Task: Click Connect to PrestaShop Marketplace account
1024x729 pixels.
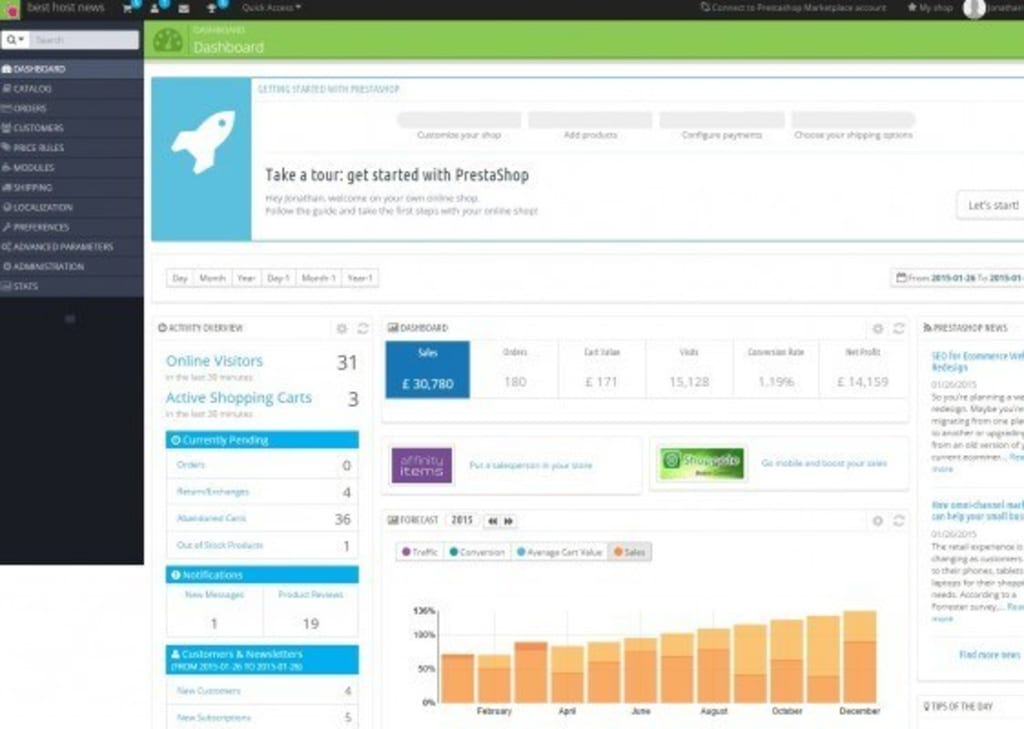Action: pyautogui.click(x=793, y=8)
